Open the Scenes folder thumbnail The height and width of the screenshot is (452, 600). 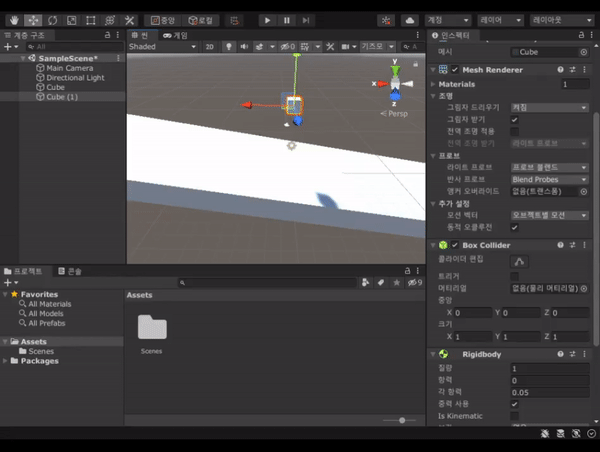tap(152, 327)
